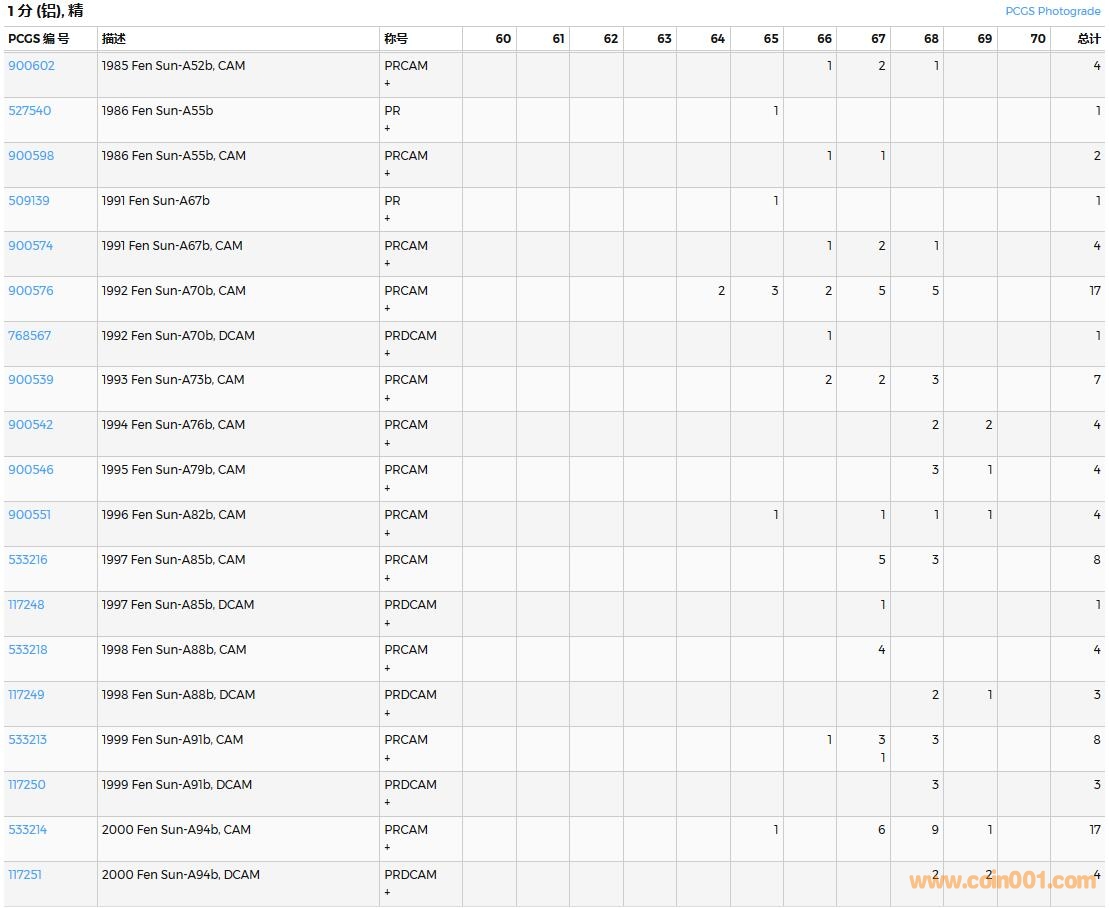Image resolution: width=1109 pixels, height=908 pixels.
Task: Click PCGS number 527540
Action: [29, 111]
